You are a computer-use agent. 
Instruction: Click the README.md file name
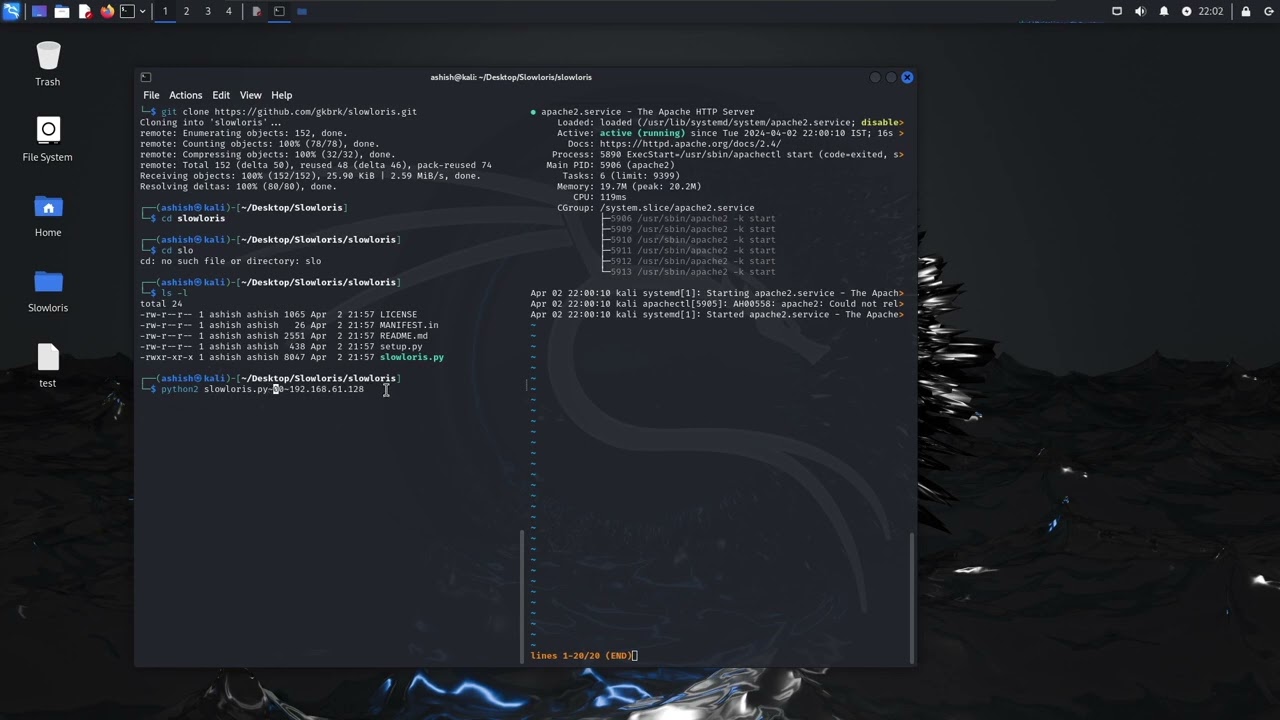[x=404, y=336]
